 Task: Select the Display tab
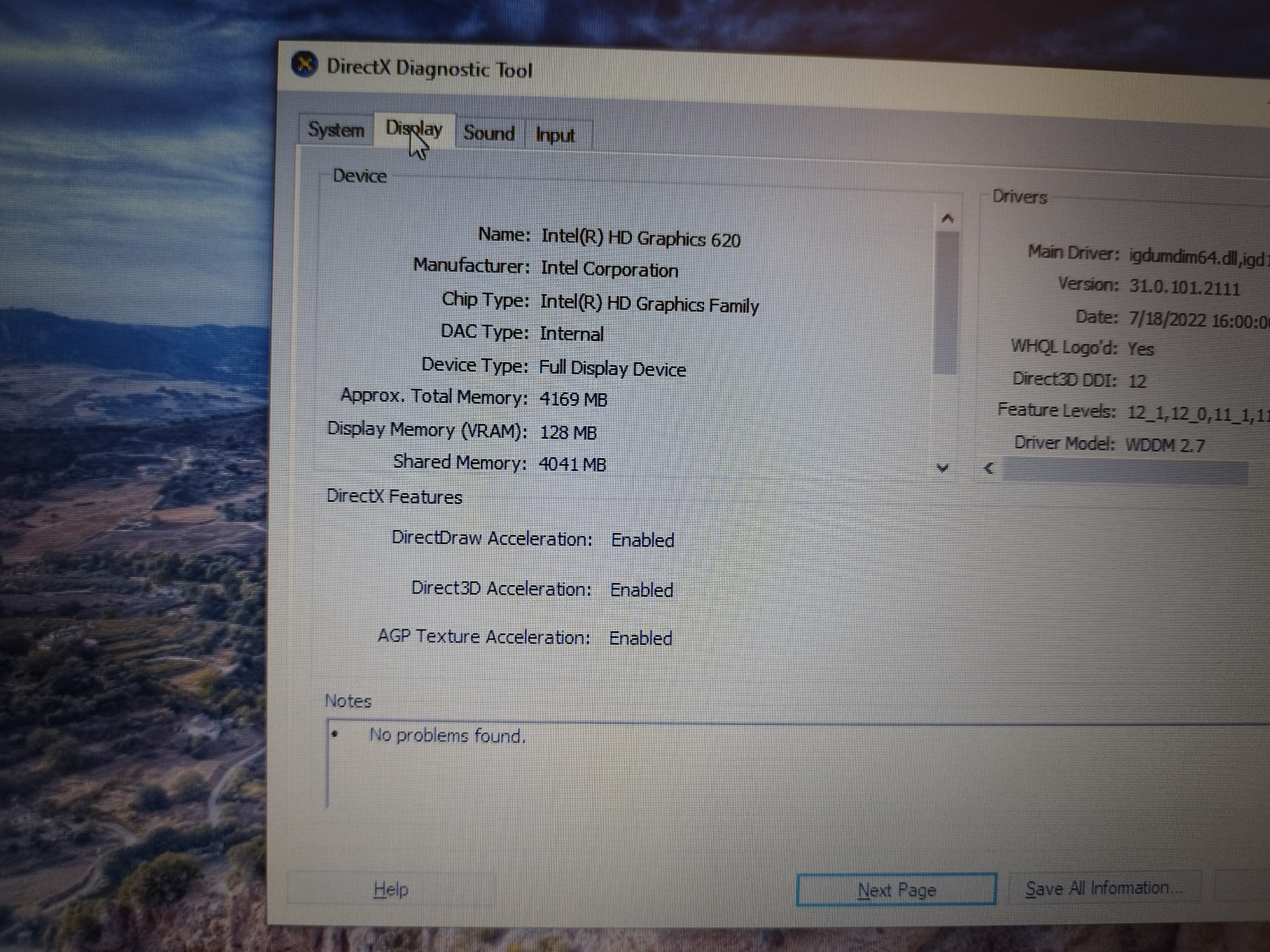tap(415, 129)
